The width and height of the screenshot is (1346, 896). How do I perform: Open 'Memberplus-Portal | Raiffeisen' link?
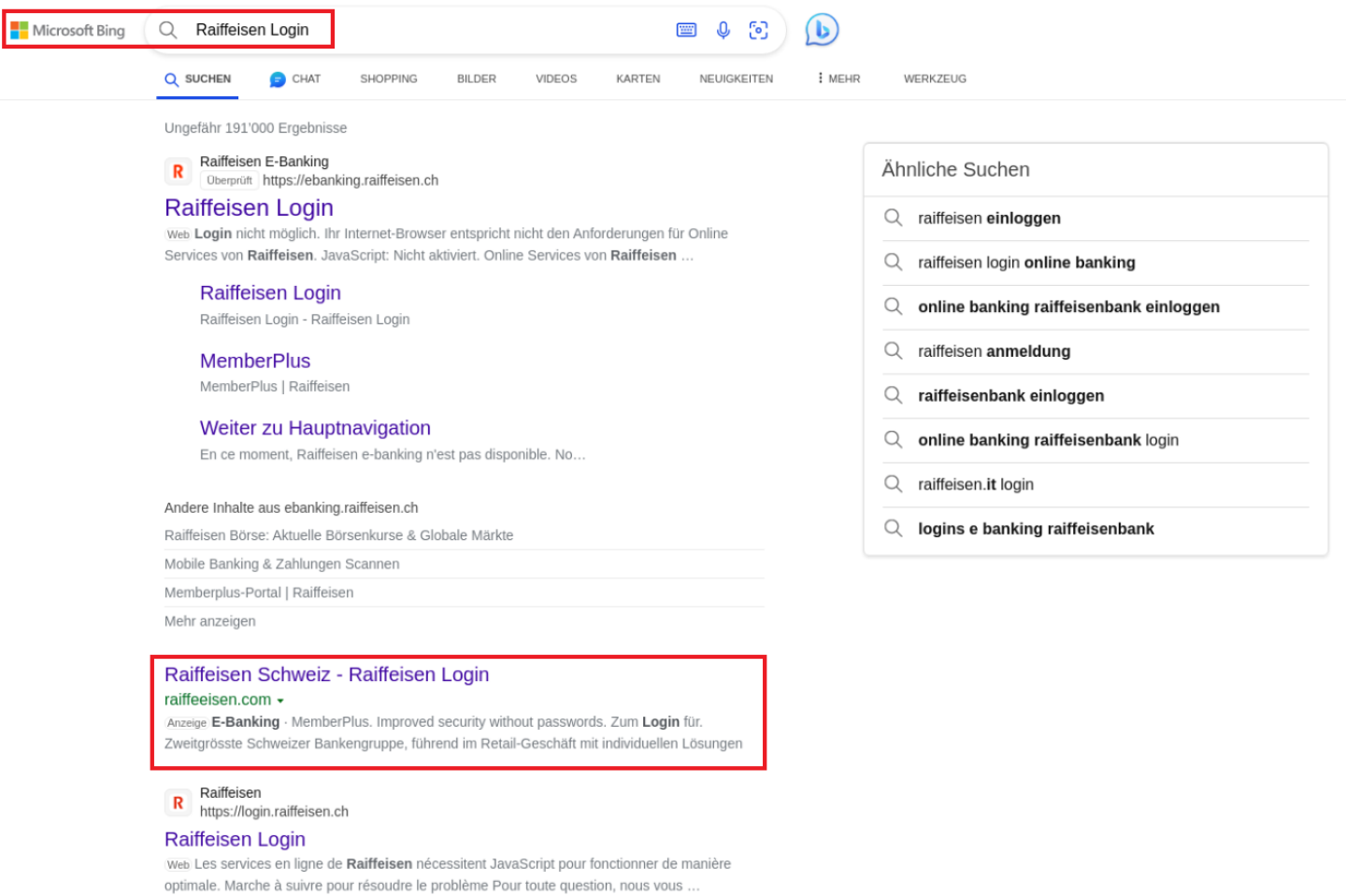point(259,592)
